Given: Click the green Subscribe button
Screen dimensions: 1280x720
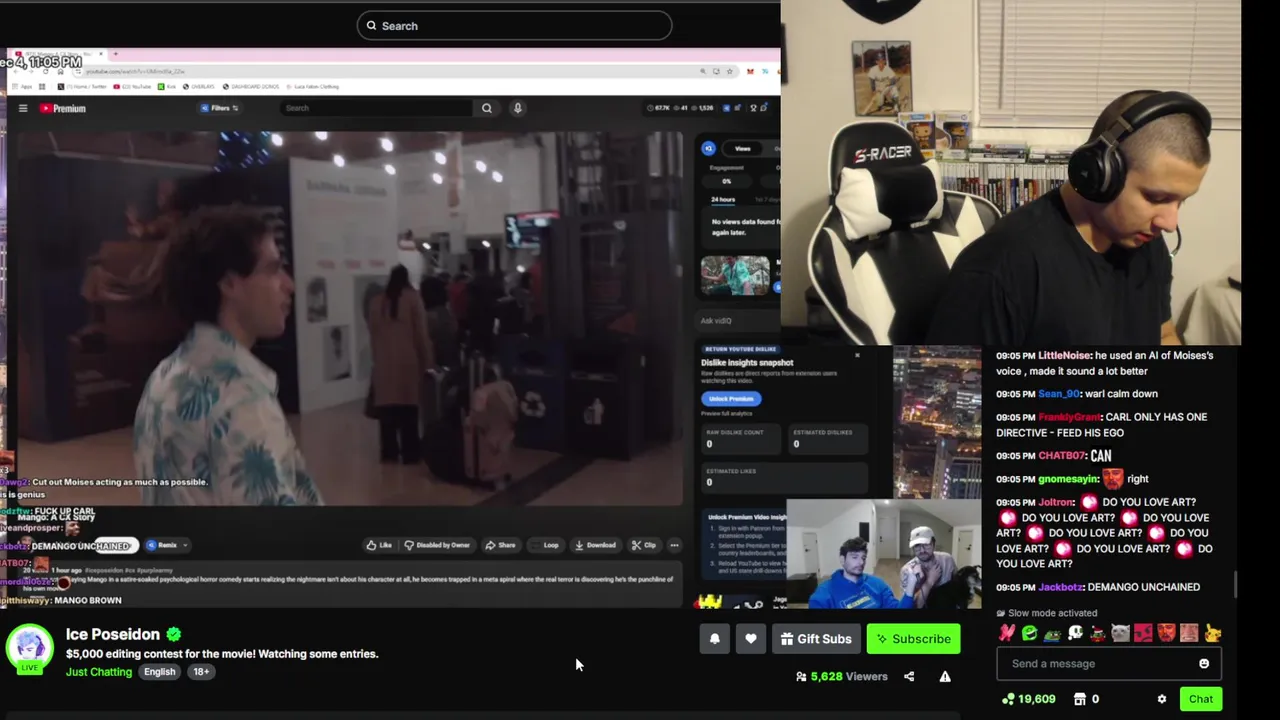Looking at the screenshot, I should click(913, 639).
